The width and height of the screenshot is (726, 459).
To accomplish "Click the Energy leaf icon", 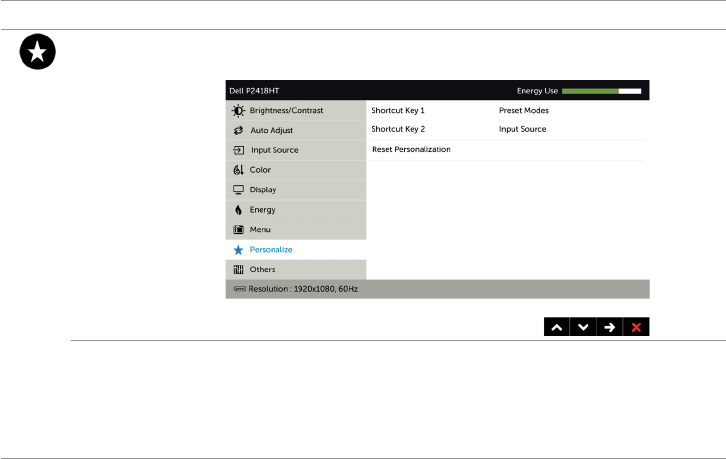I will 238,210.
